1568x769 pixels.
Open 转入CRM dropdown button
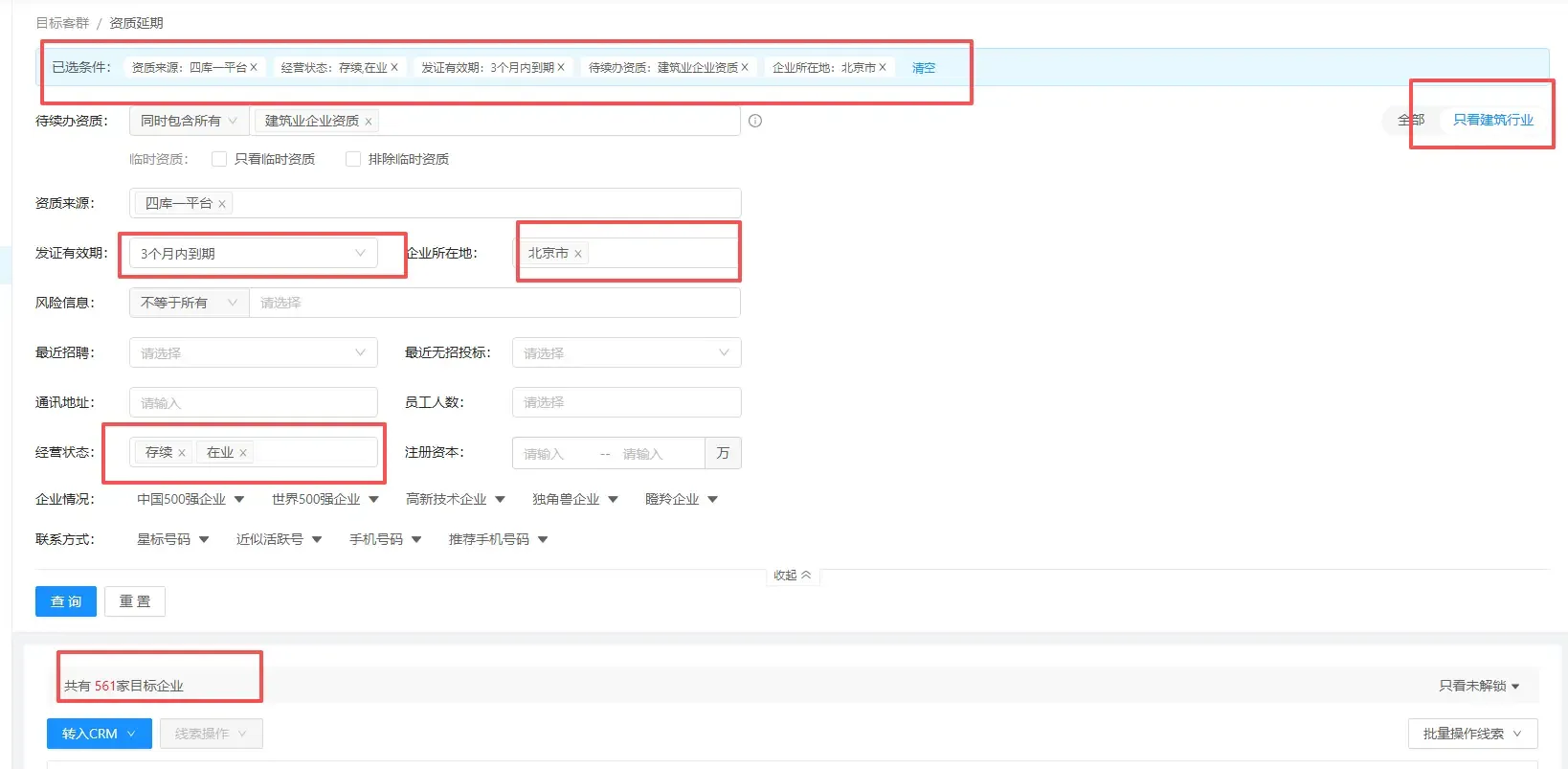(x=100, y=734)
